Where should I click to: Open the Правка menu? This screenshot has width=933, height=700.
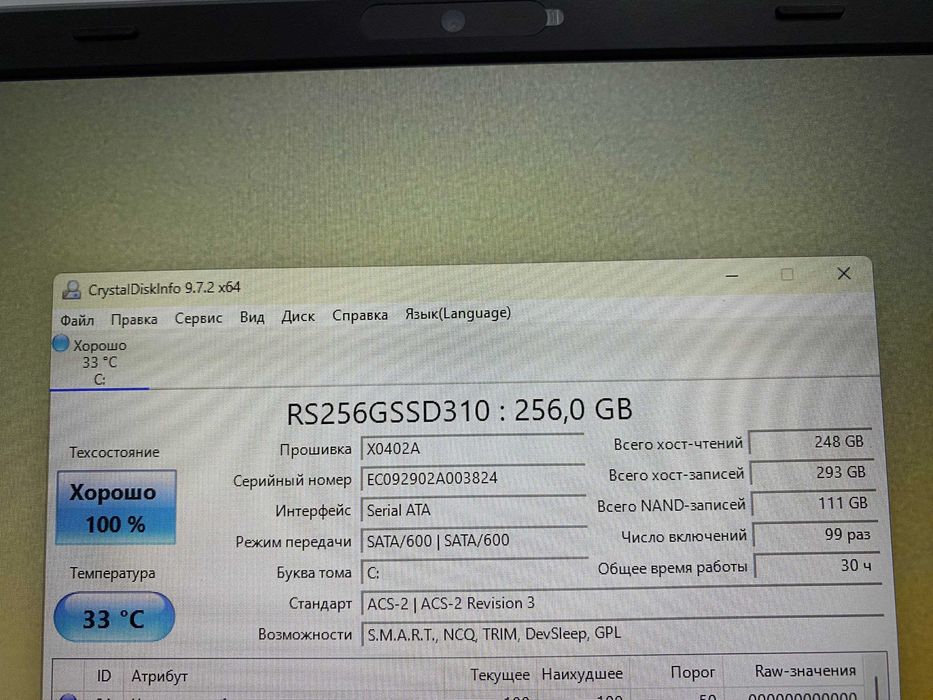point(134,319)
